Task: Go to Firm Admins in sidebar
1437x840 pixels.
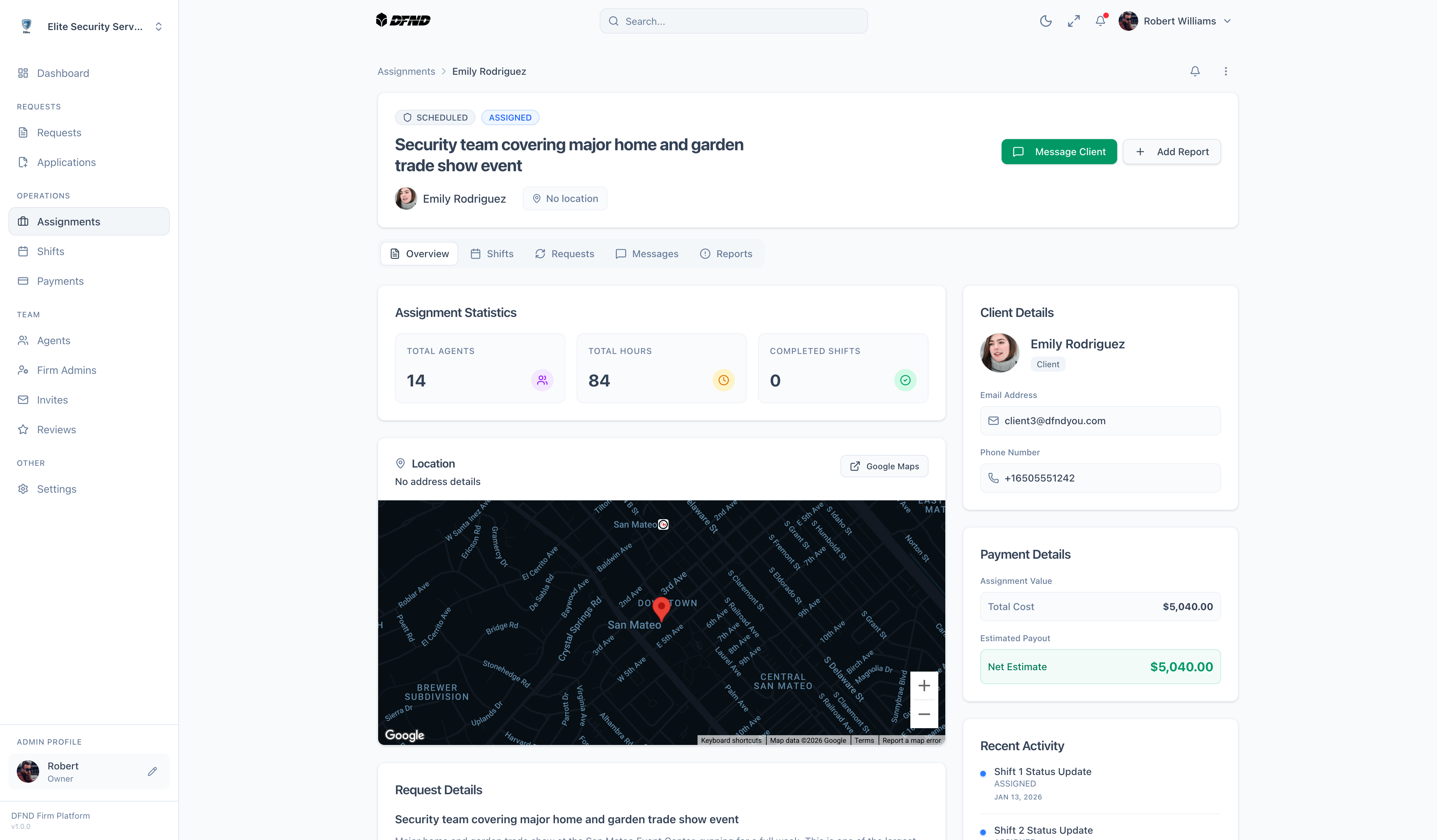Action: click(66, 370)
